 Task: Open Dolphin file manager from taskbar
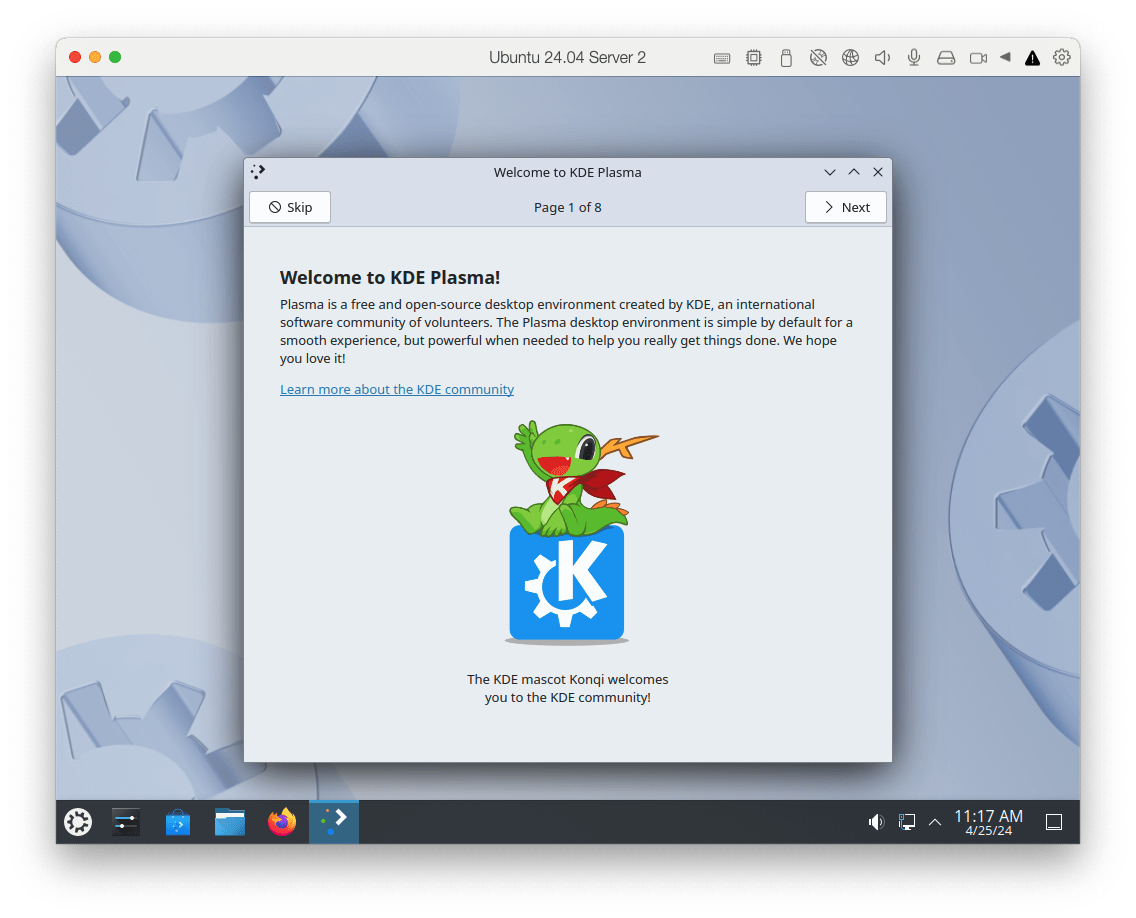pos(230,822)
